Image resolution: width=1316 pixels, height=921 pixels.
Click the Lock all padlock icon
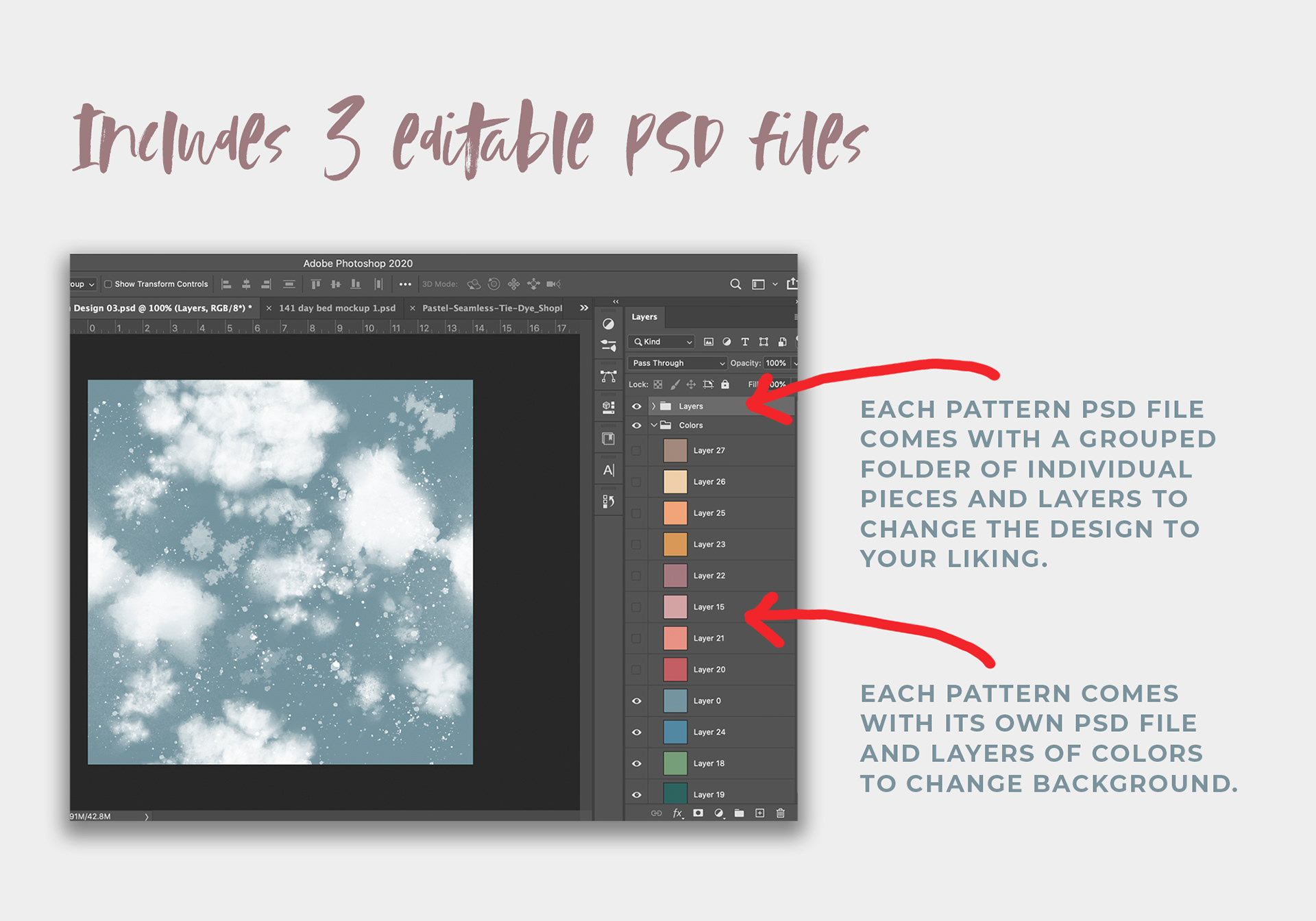725,384
